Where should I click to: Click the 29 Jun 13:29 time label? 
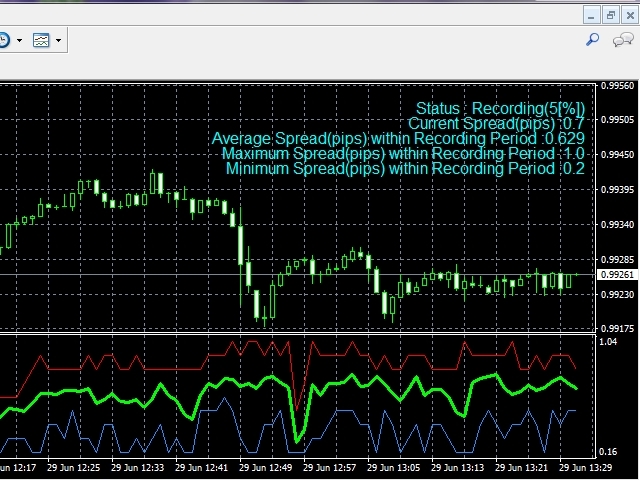pos(586,468)
